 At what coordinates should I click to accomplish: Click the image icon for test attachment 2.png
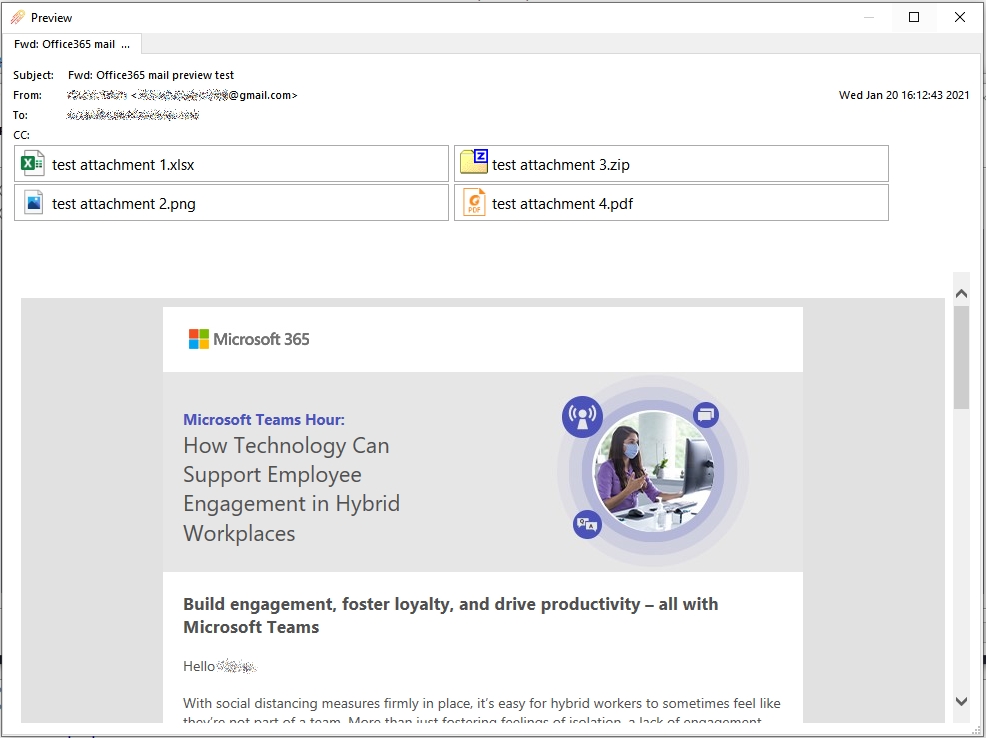(33, 203)
